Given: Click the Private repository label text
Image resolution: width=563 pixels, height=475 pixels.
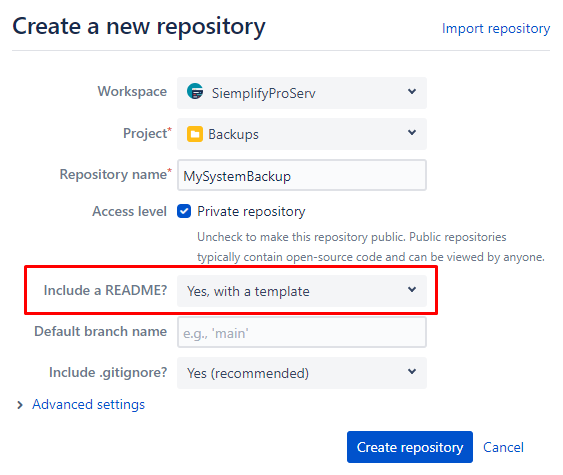Looking at the screenshot, I should 251,211.
